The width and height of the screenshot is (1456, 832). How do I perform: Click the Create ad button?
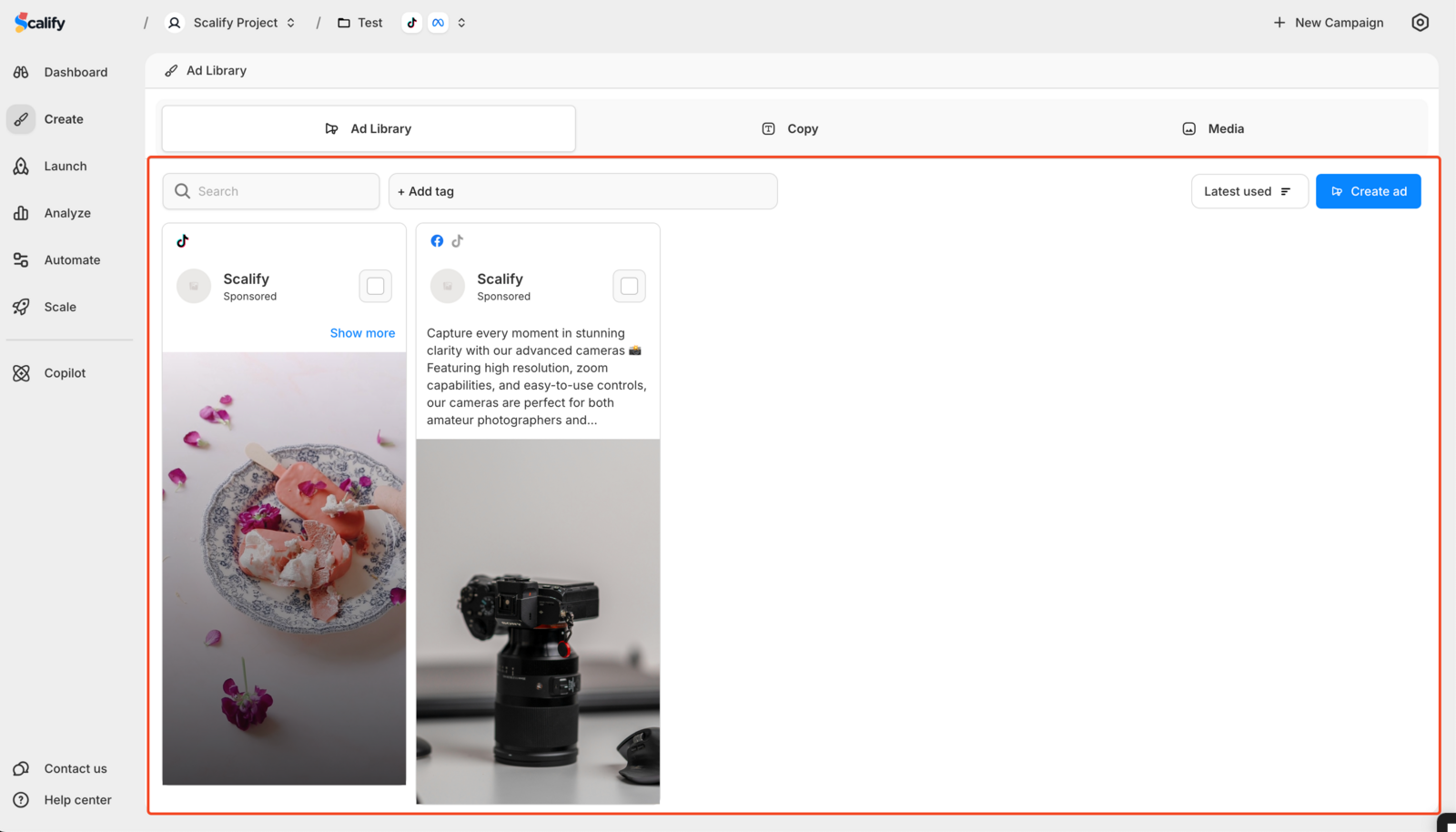click(1368, 191)
